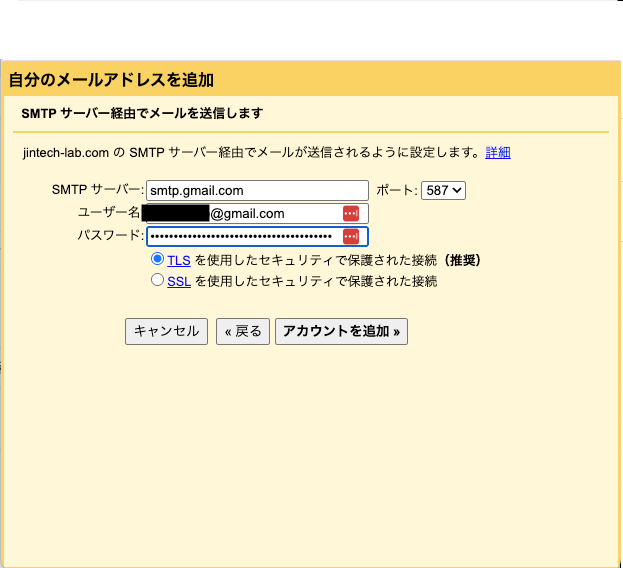Click the （推奨） text beside the TLS option

click(x=463, y=260)
